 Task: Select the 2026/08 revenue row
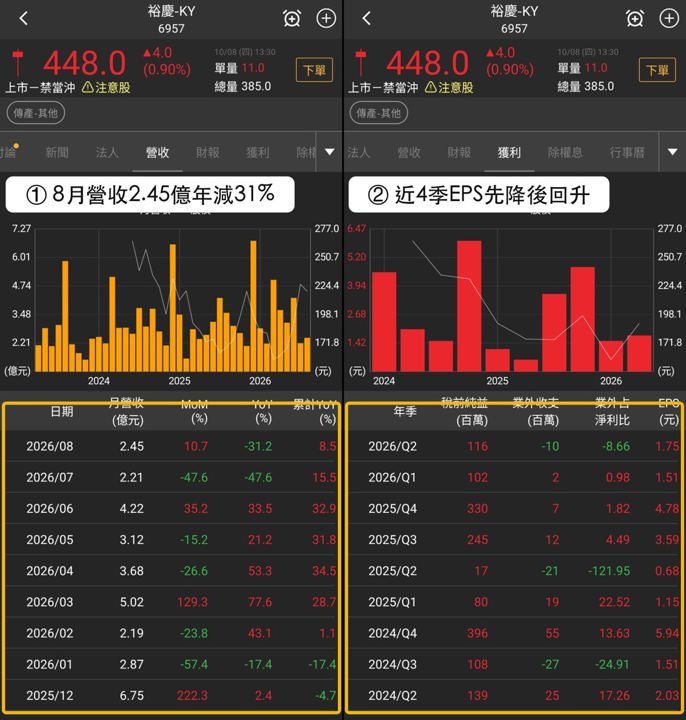[x=171, y=446]
